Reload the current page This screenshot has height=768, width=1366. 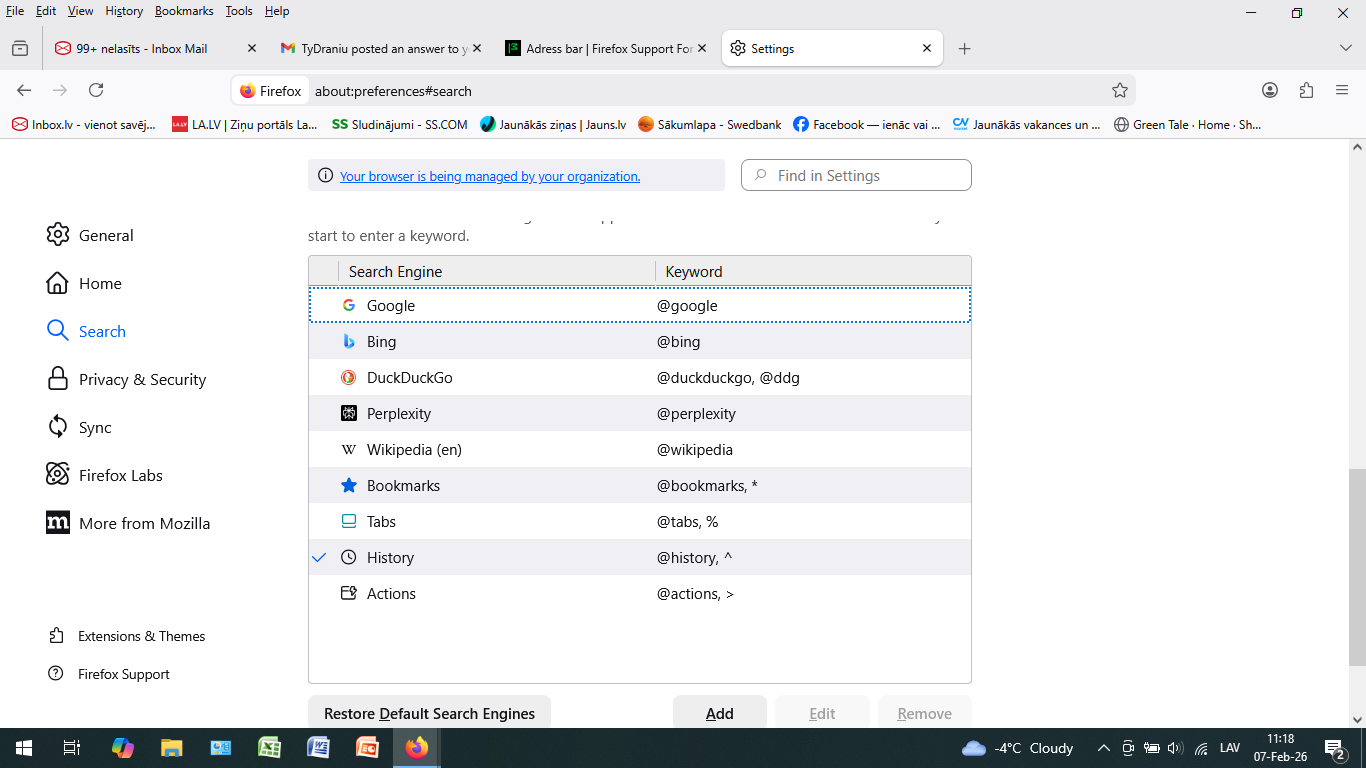click(96, 90)
